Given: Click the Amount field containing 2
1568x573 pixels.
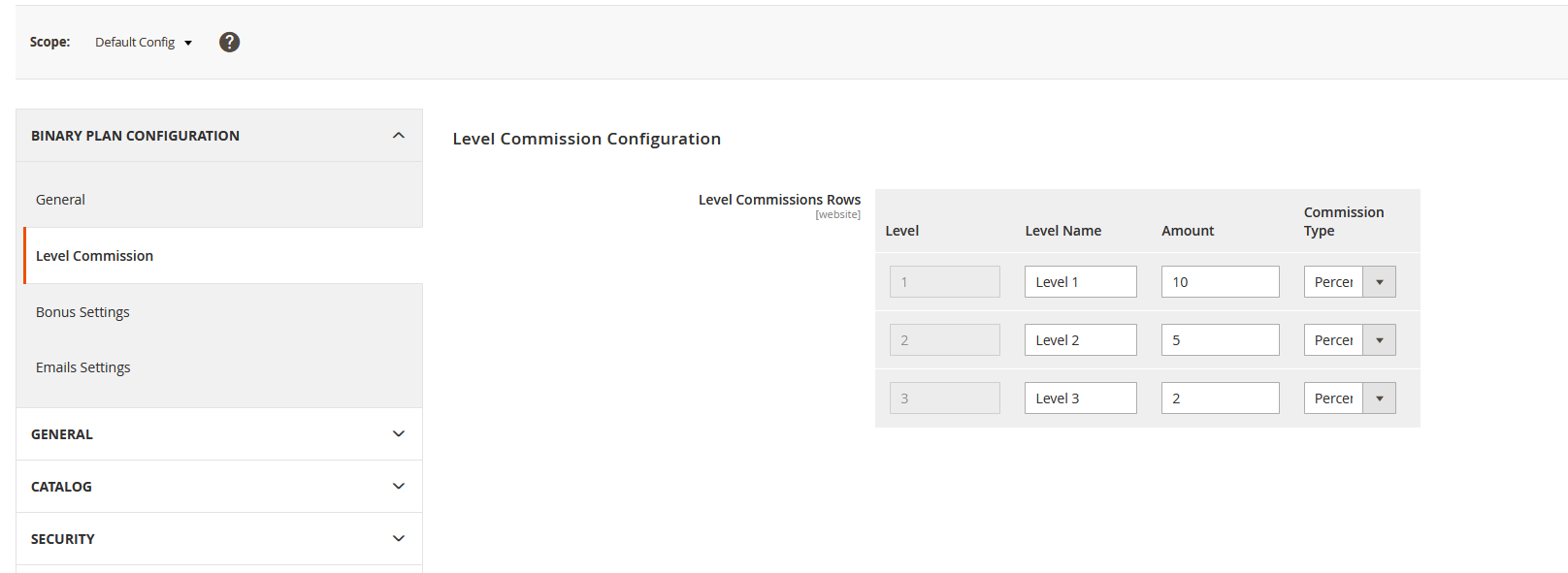Looking at the screenshot, I should 1220,398.
